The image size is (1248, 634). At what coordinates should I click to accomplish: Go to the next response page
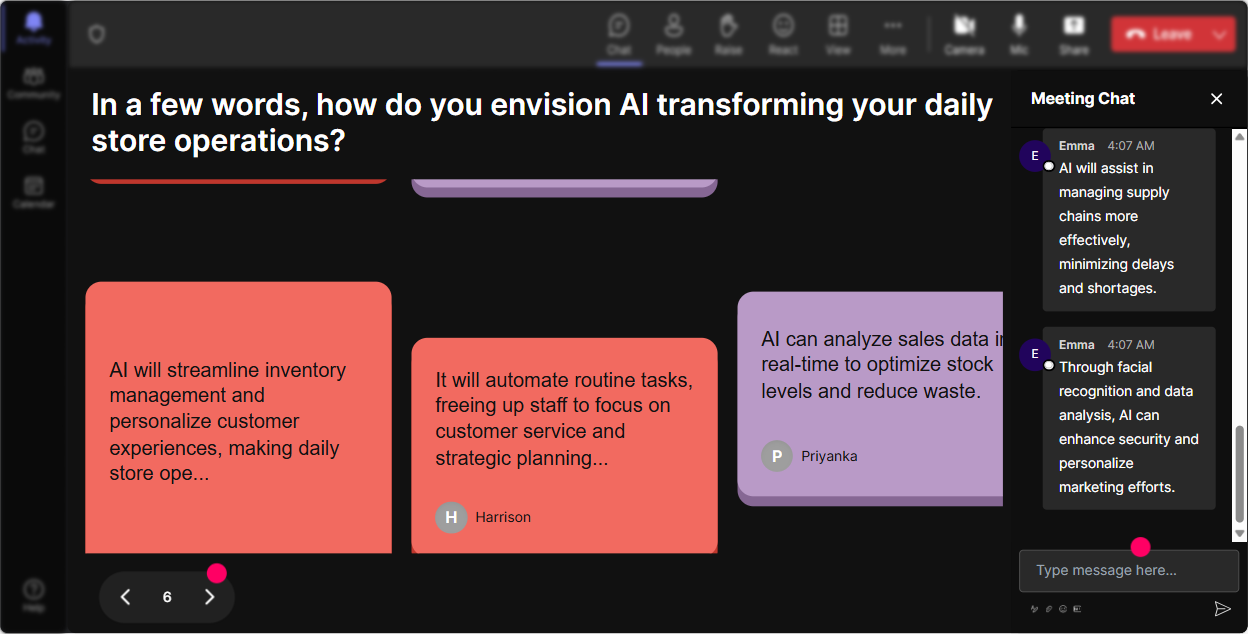(209, 597)
